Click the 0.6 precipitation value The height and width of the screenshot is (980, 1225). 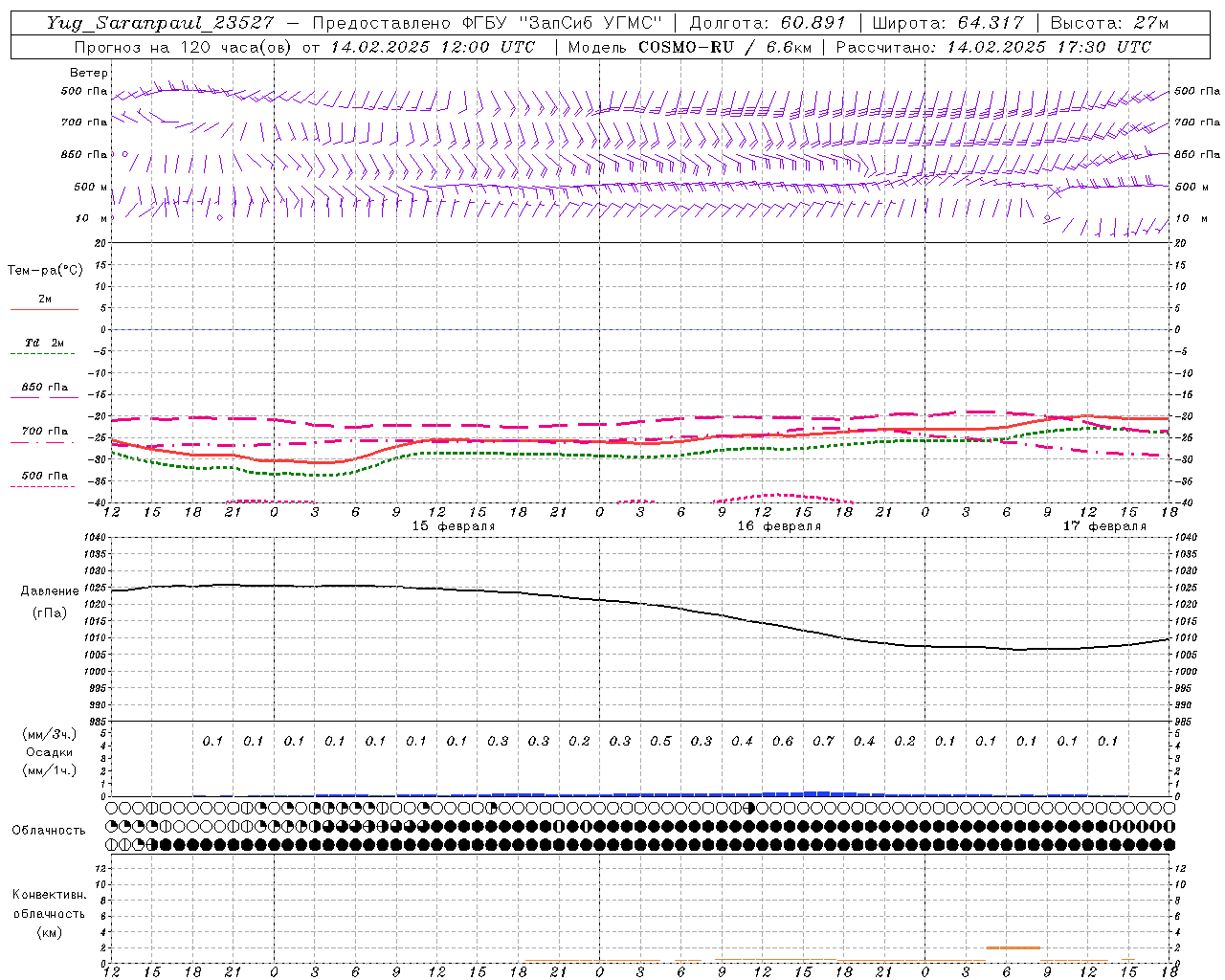coord(783,741)
